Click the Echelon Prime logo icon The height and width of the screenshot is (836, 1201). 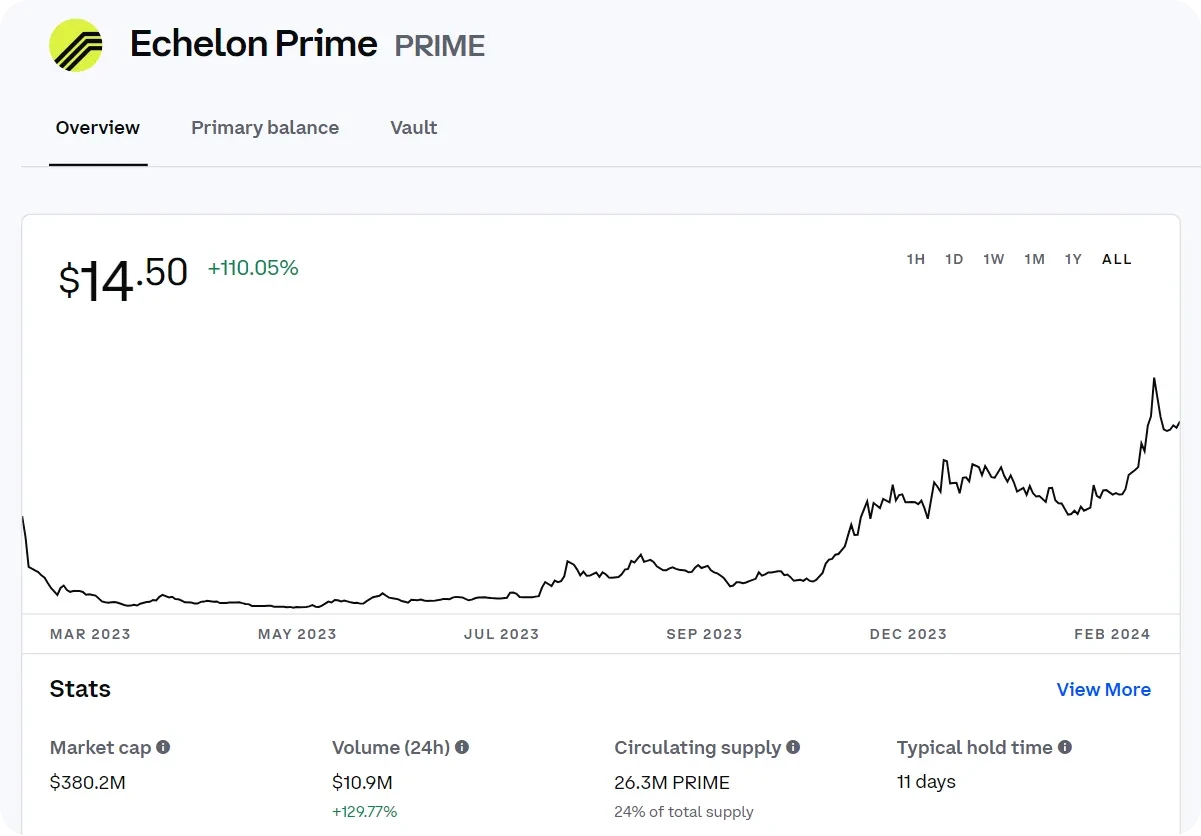point(76,45)
